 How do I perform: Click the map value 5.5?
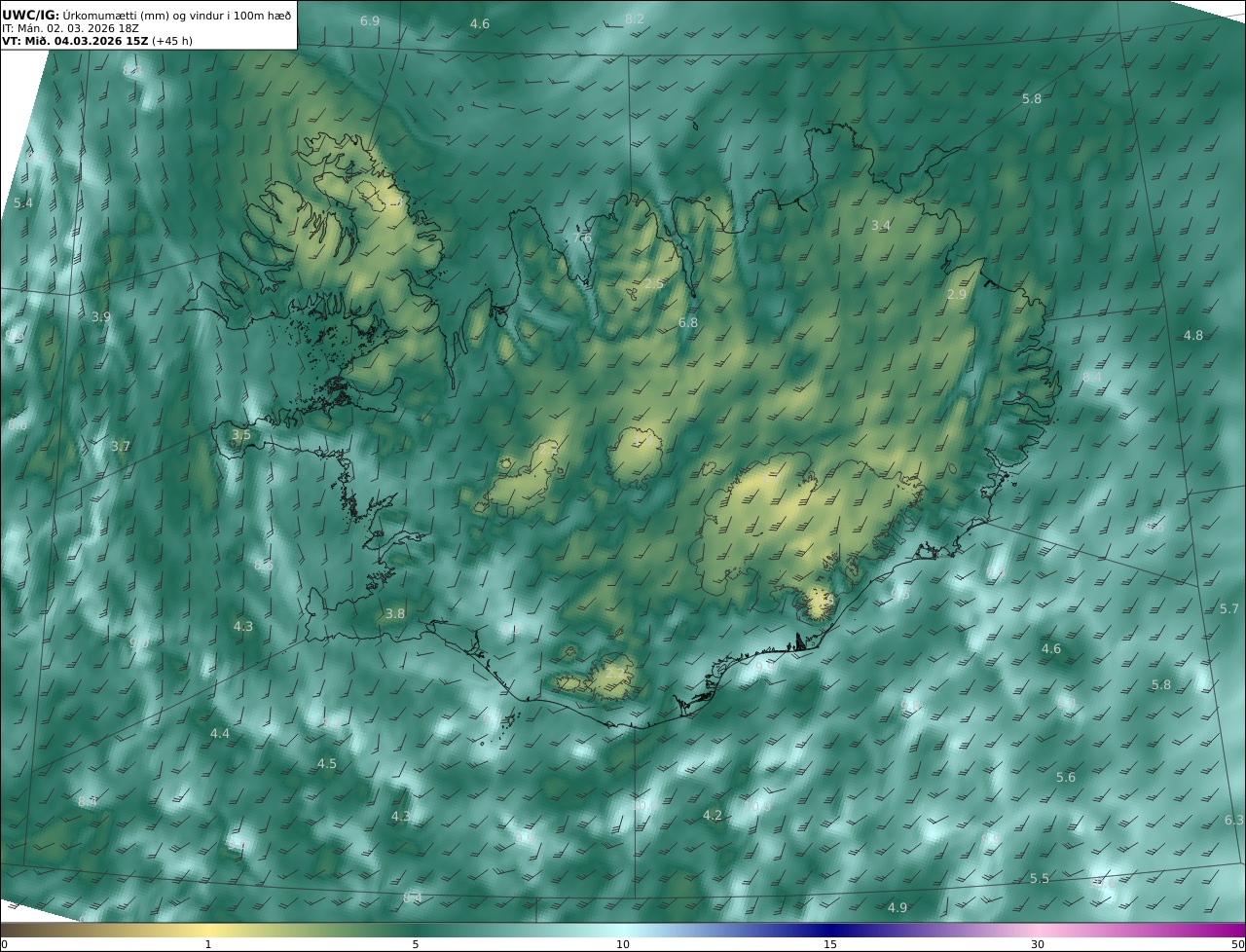click(x=1040, y=878)
